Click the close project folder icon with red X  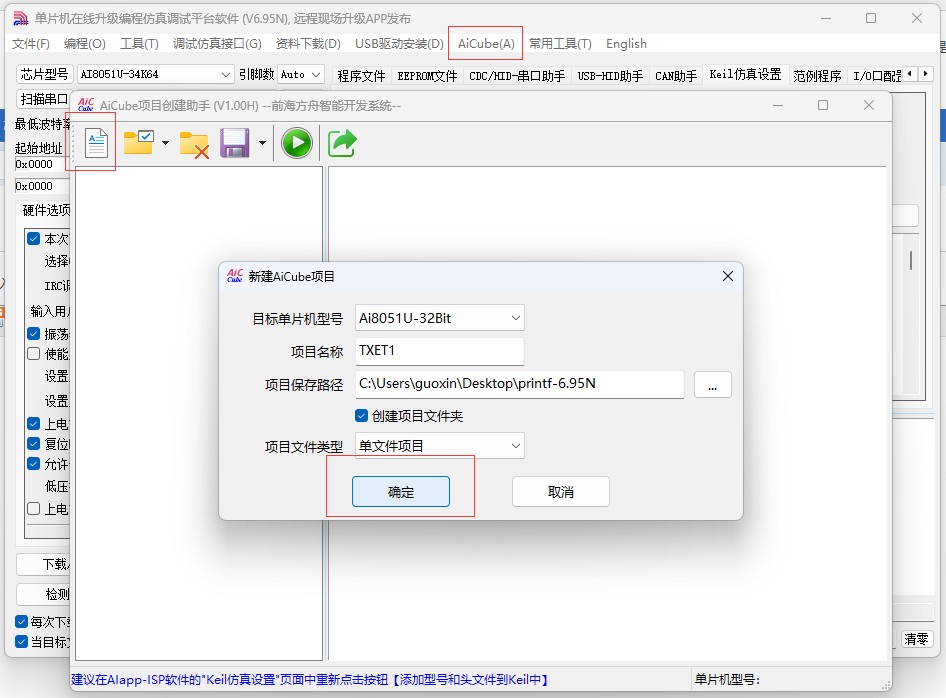(x=194, y=144)
